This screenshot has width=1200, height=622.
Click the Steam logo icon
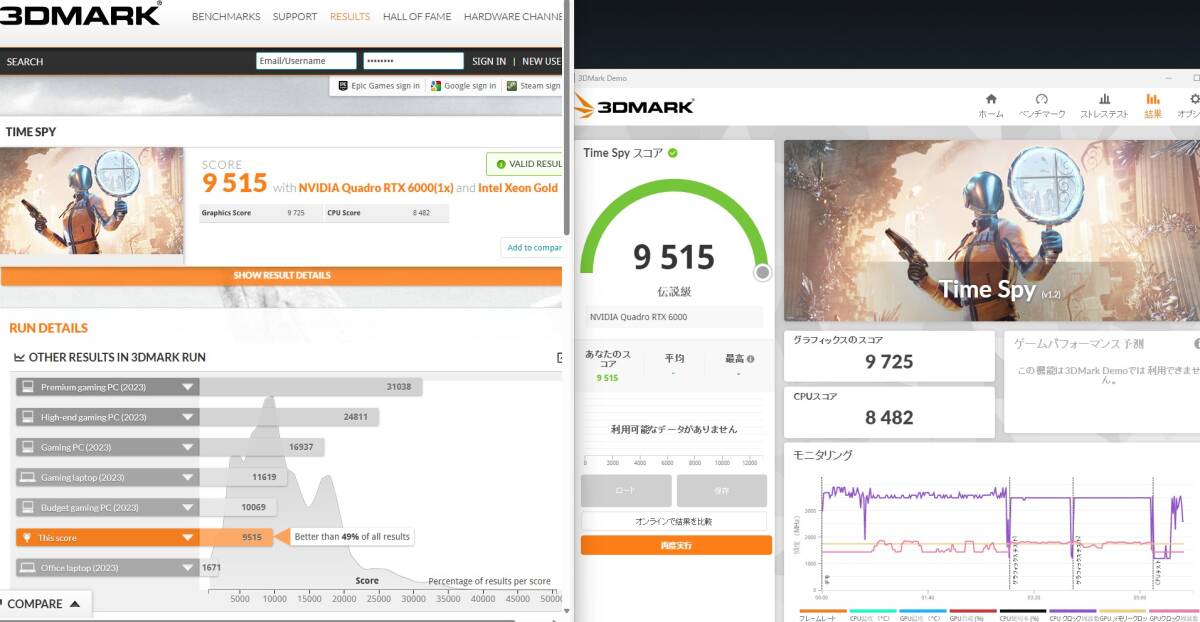[512, 86]
